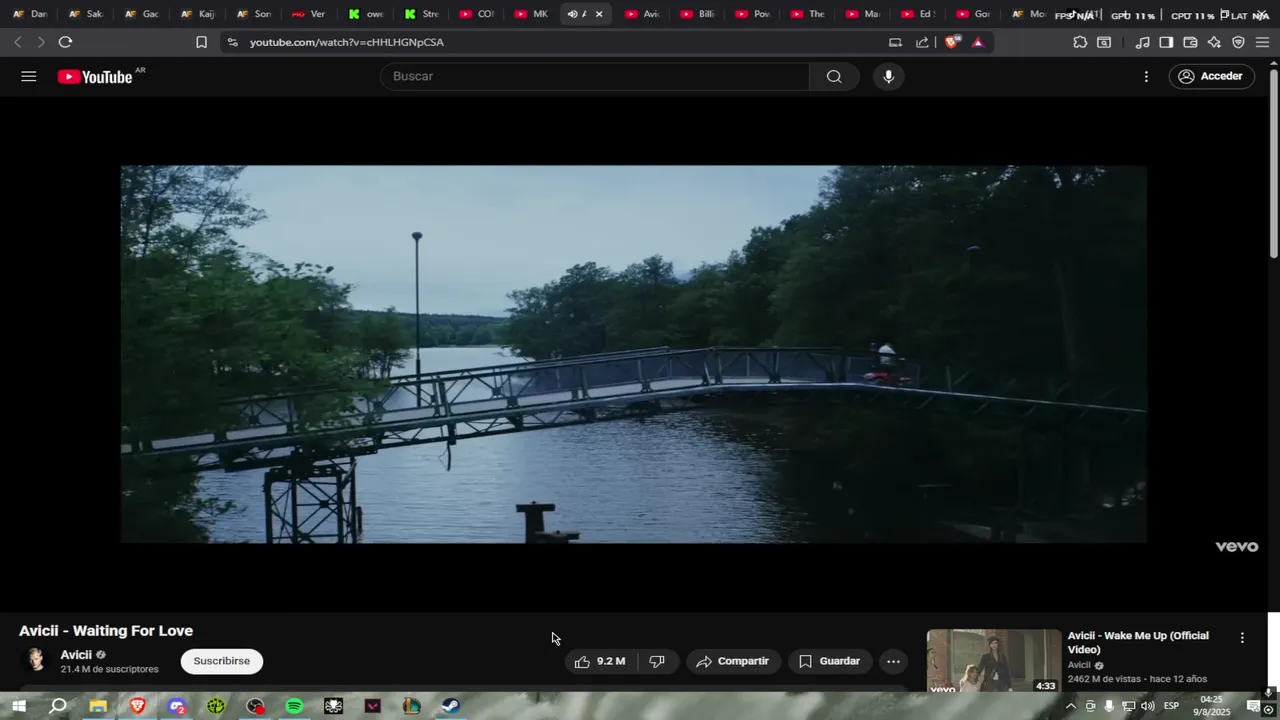Switch to the 'Dan' tab
The height and width of the screenshot is (720, 1280).
pyautogui.click(x=30, y=14)
